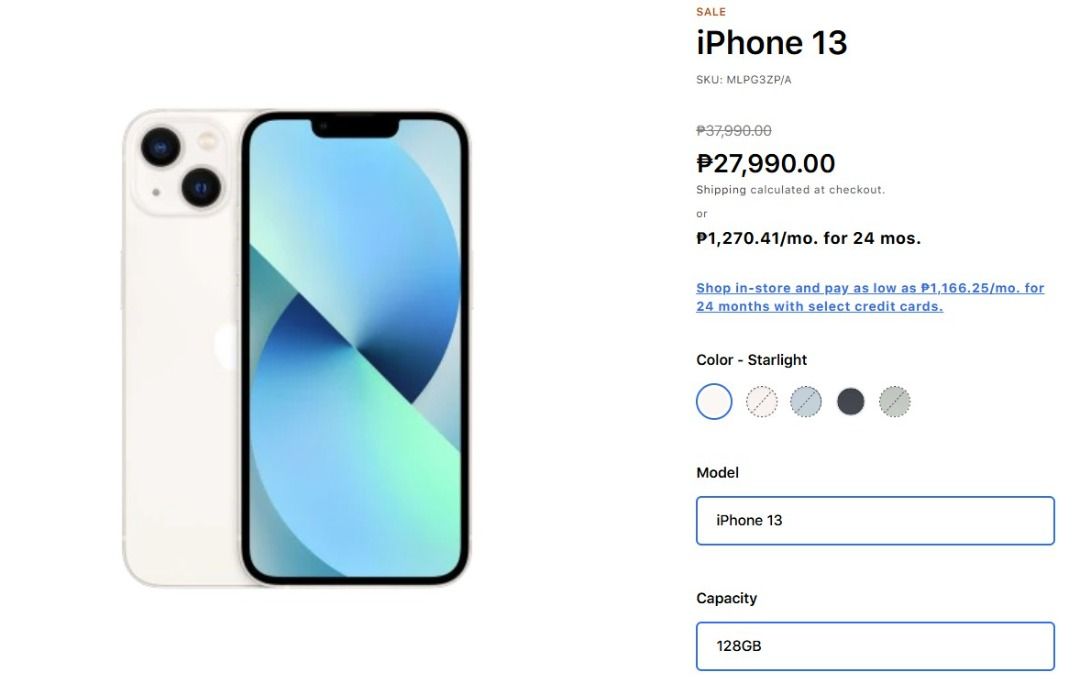Click the Shipping policy link
Viewport: 1080px width, 679px height.
click(720, 190)
